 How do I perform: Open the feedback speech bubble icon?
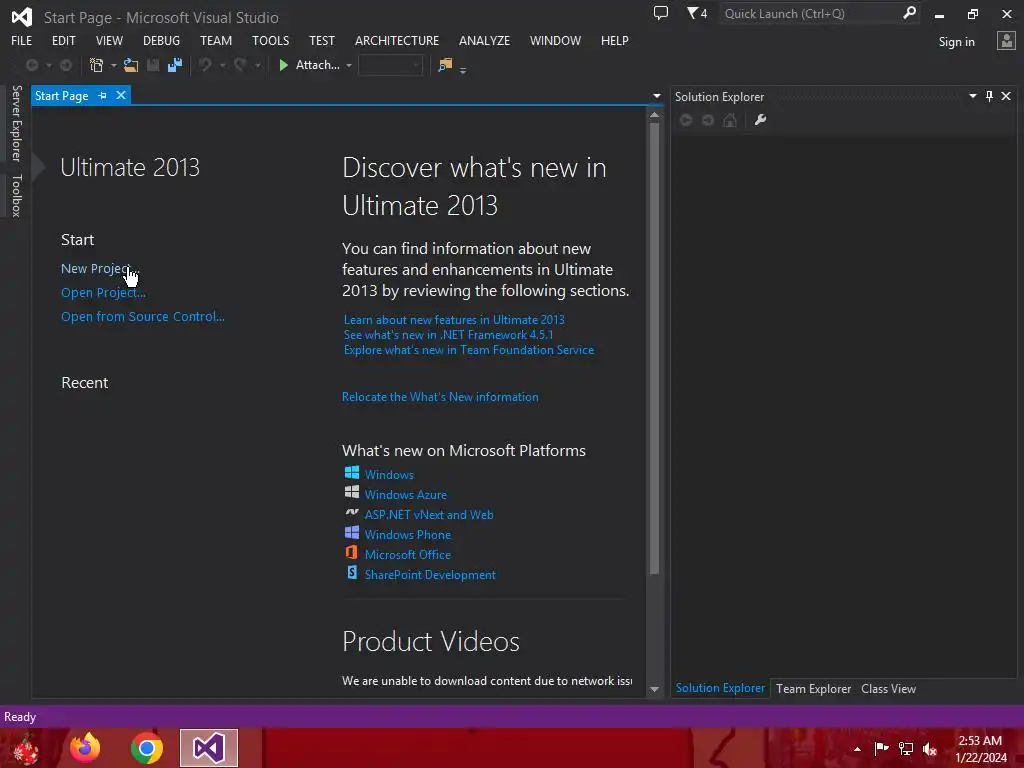[x=661, y=13]
